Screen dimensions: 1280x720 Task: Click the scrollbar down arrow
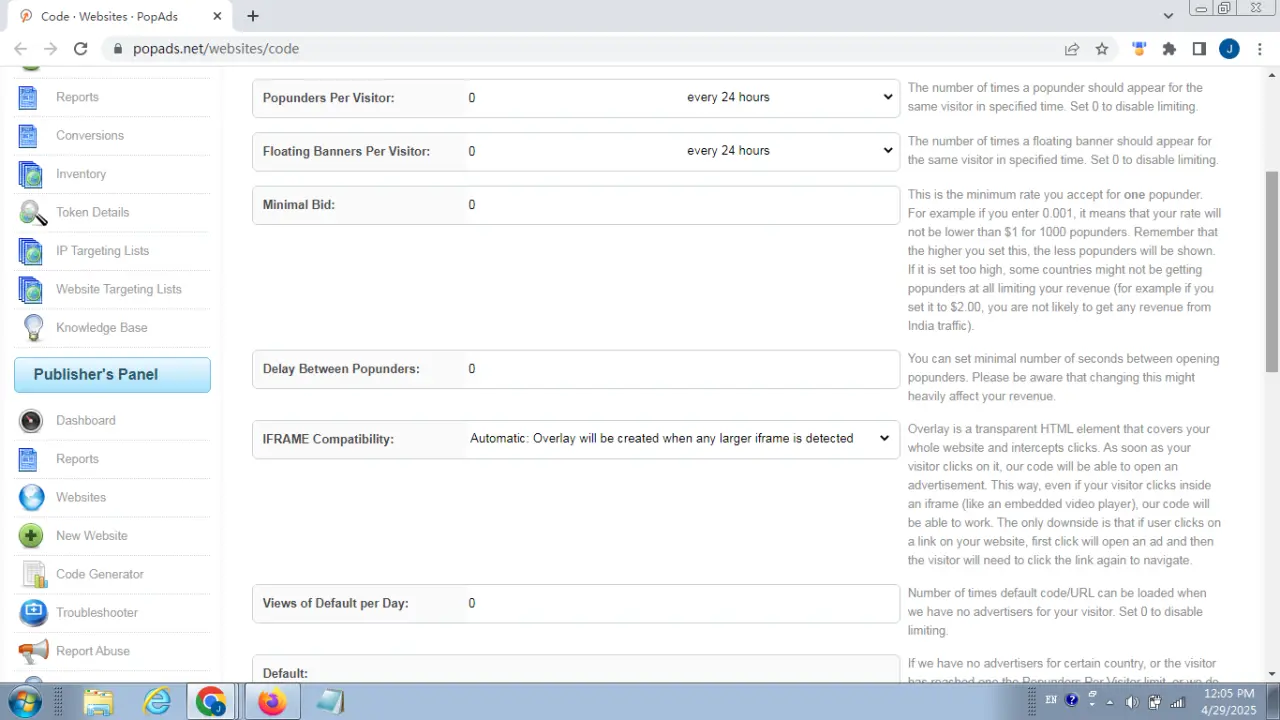[1272, 675]
